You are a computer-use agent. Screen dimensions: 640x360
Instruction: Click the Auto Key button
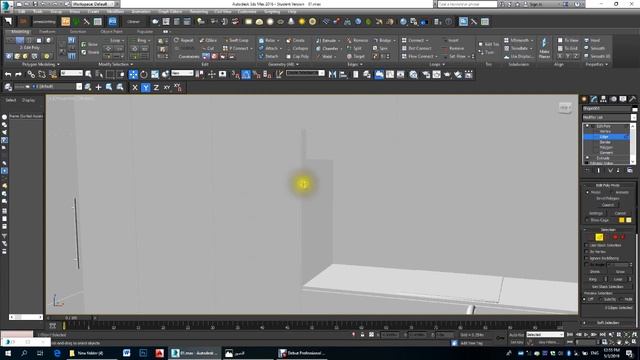516,335
